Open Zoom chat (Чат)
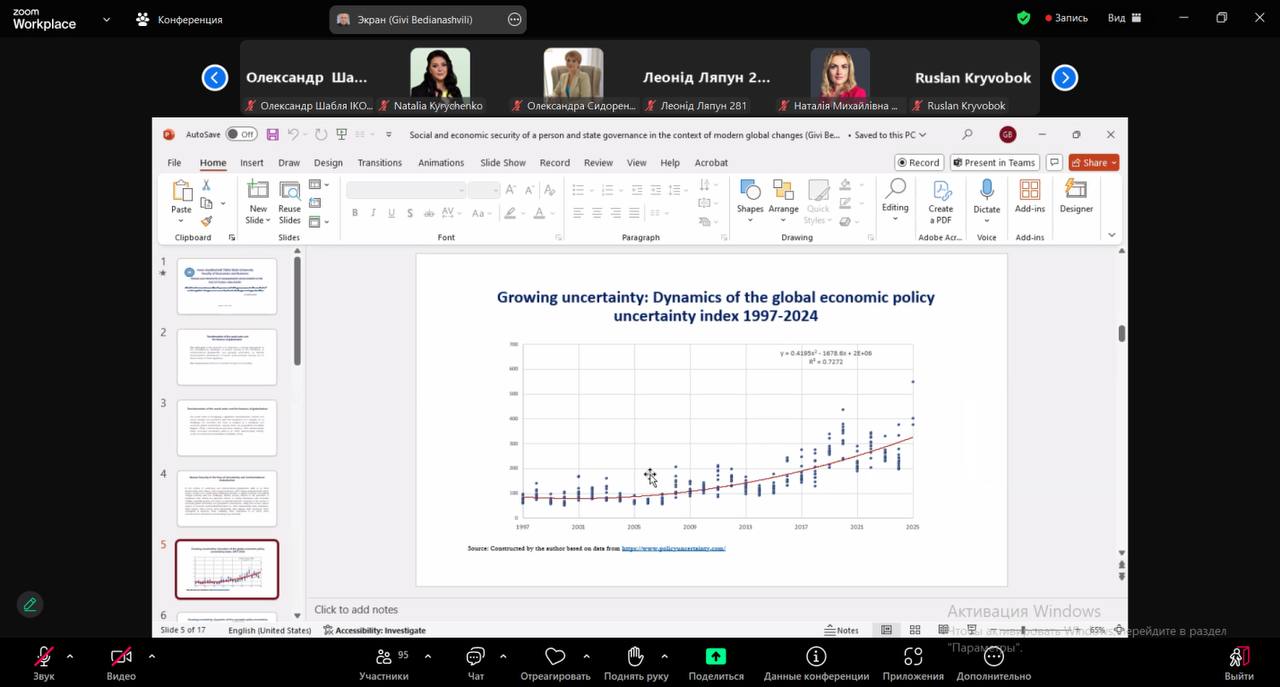This screenshot has width=1280, height=687. (476, 663)
